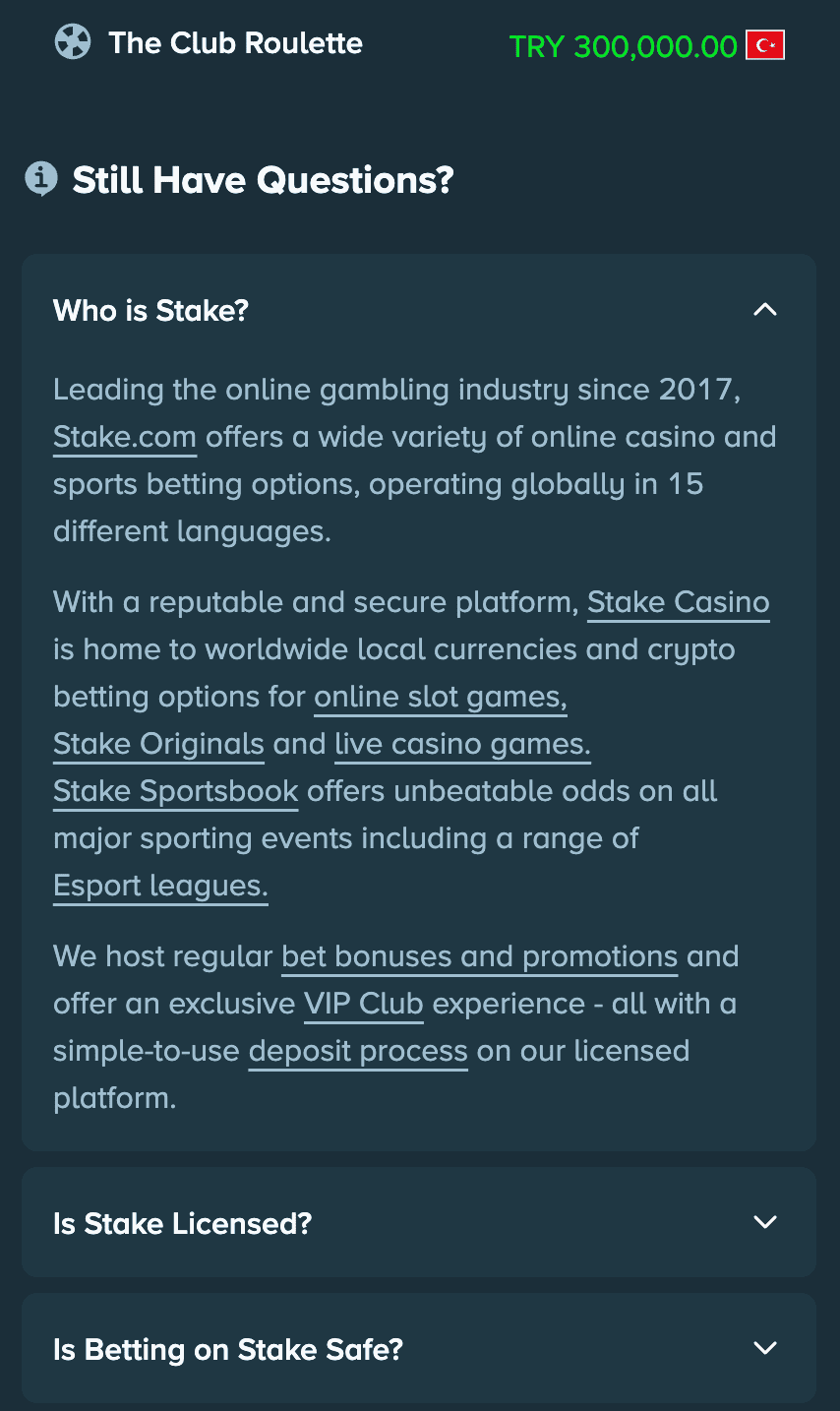Visit the Stake Originals link
840x1411 pixels.
(x=158, y=744)
